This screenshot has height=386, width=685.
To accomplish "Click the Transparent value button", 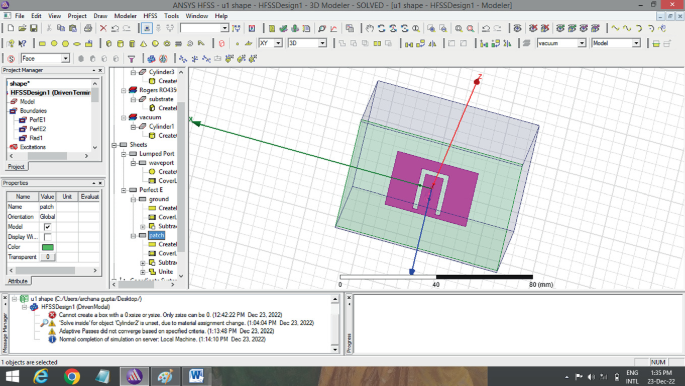I will pos(47,257).
